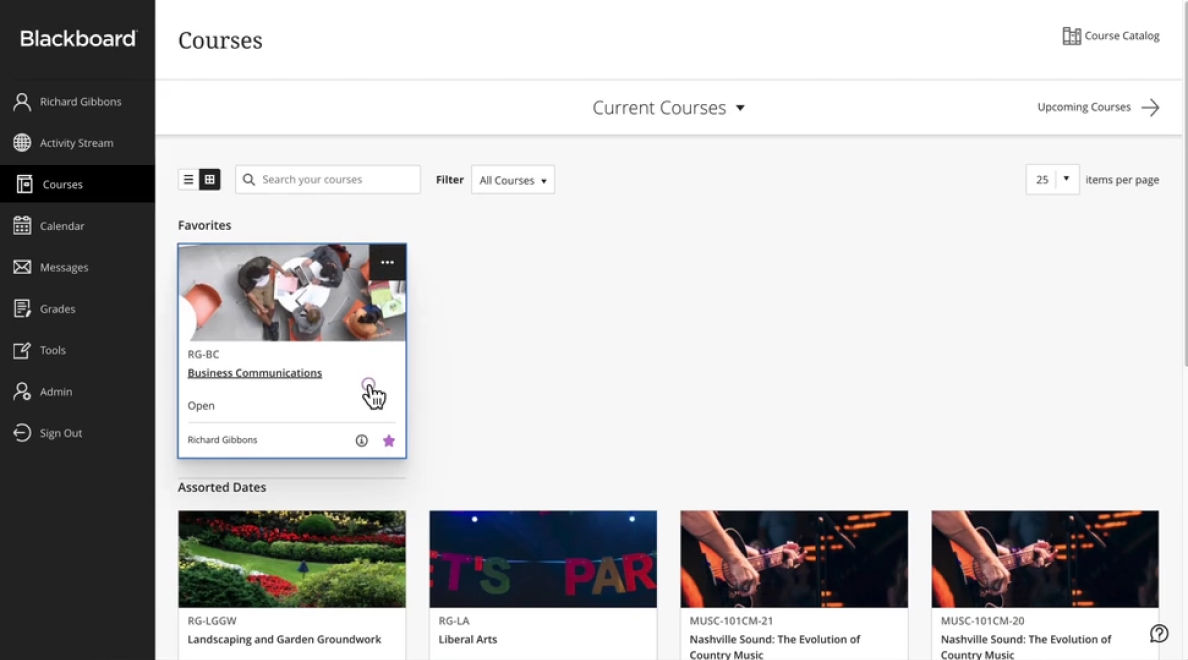Open the Business Communications card overflow menu
Screen dimensions: 1188x660
pos(388,262)
